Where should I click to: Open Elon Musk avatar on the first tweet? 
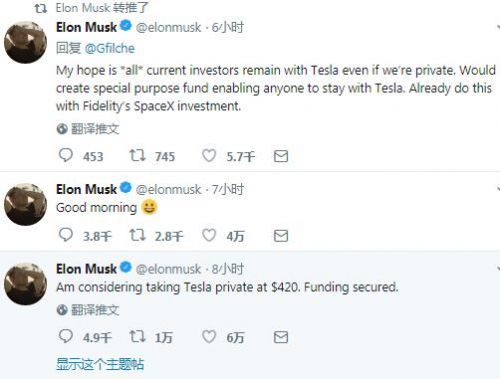click(25, 42)
